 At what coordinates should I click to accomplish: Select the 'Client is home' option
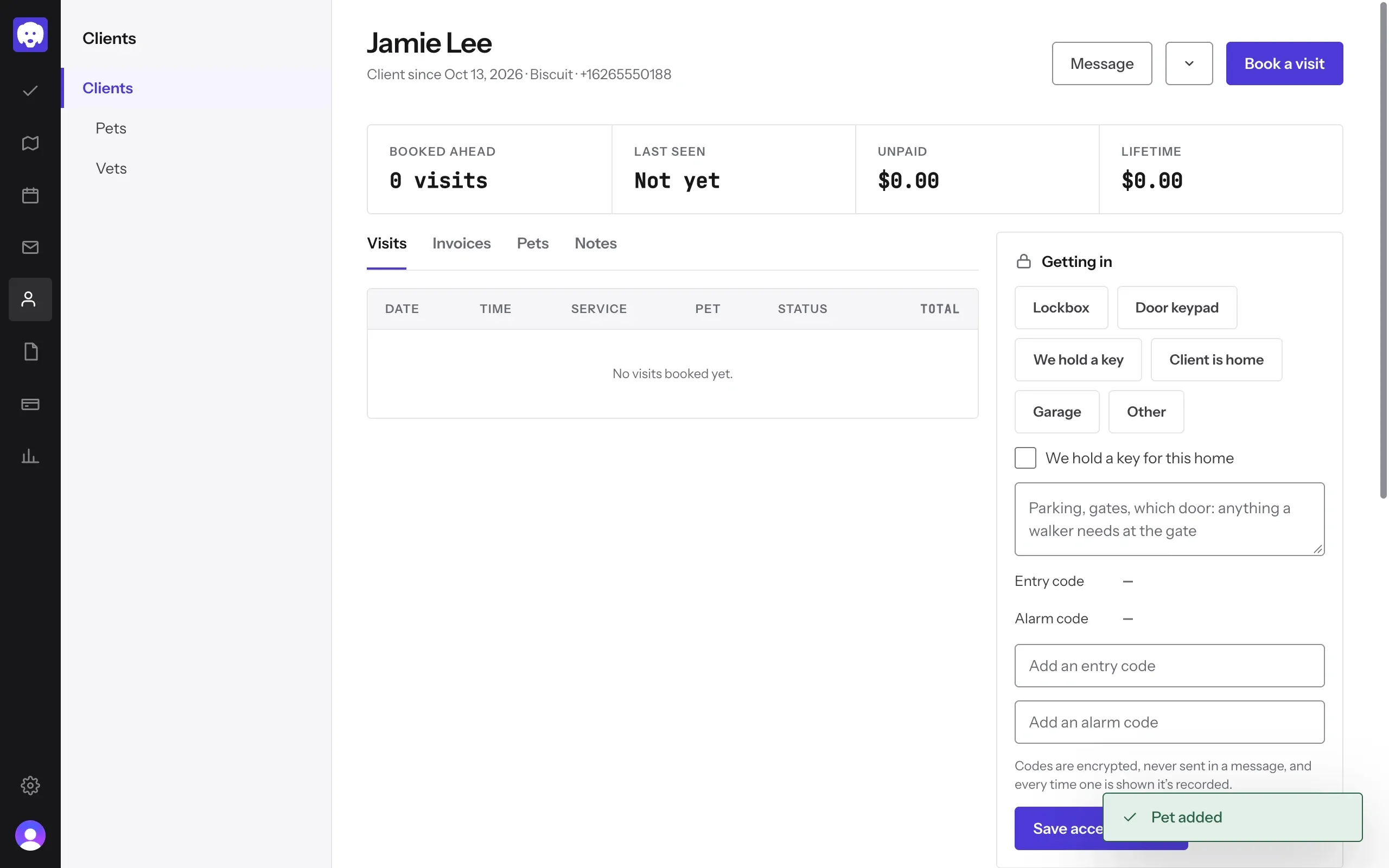[1216, 360]
